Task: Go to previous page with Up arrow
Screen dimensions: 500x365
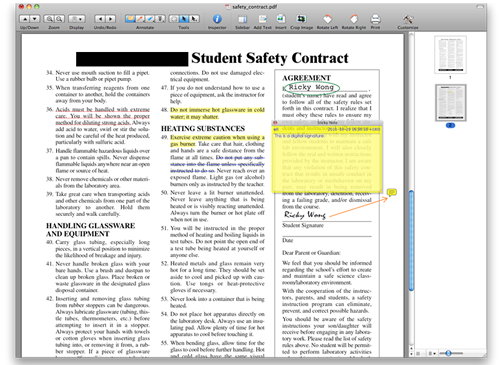Action: point(25,19)
